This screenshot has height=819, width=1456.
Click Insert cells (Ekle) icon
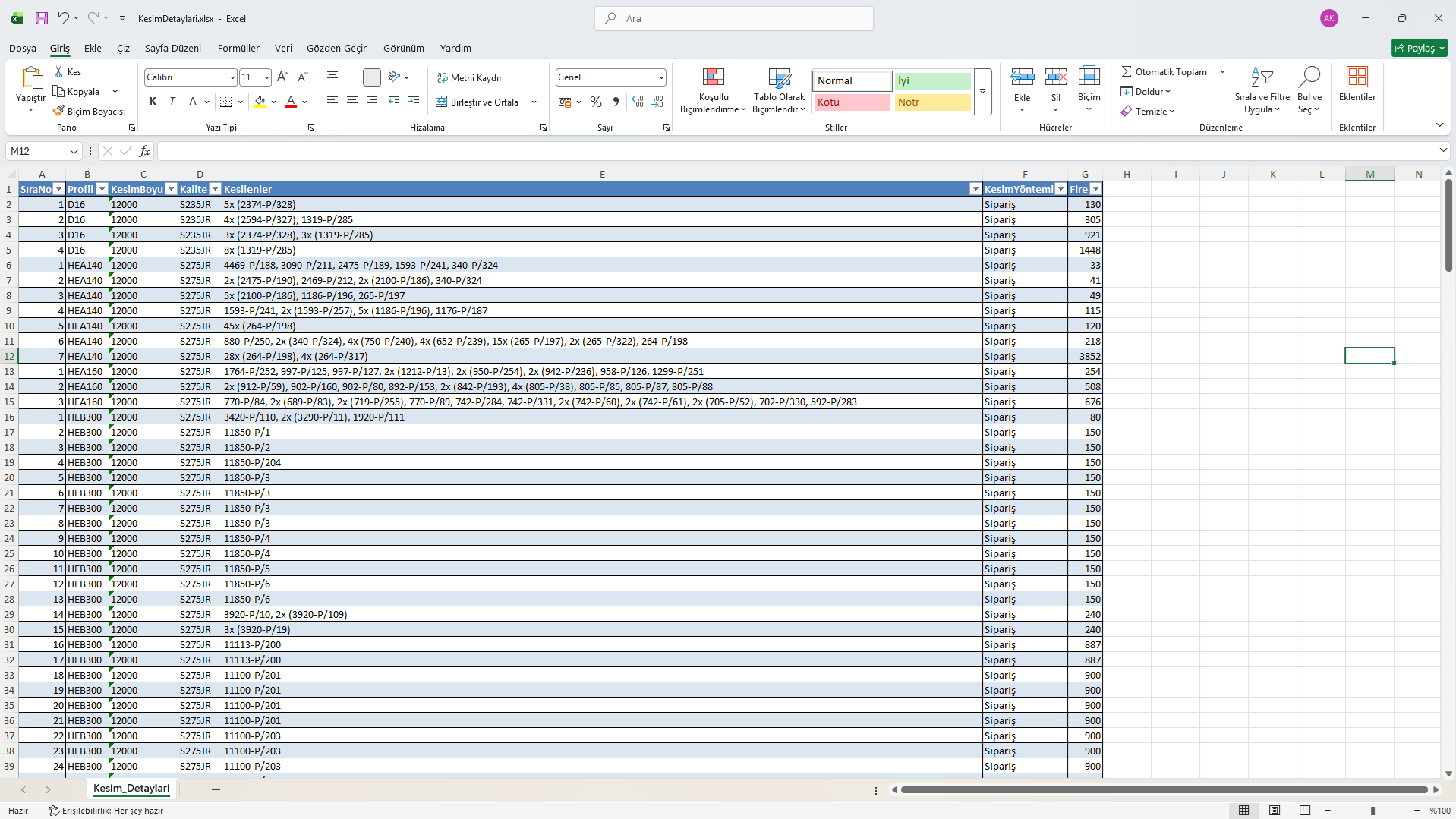1023,77
